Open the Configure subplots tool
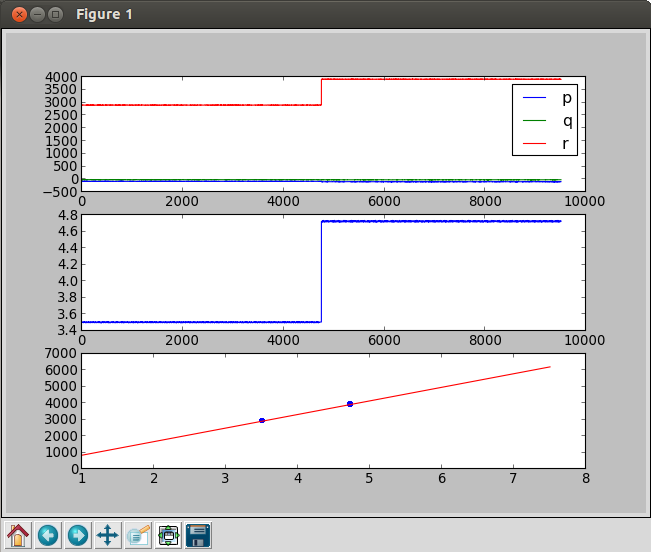651x552 pixels. pos(168,535)
